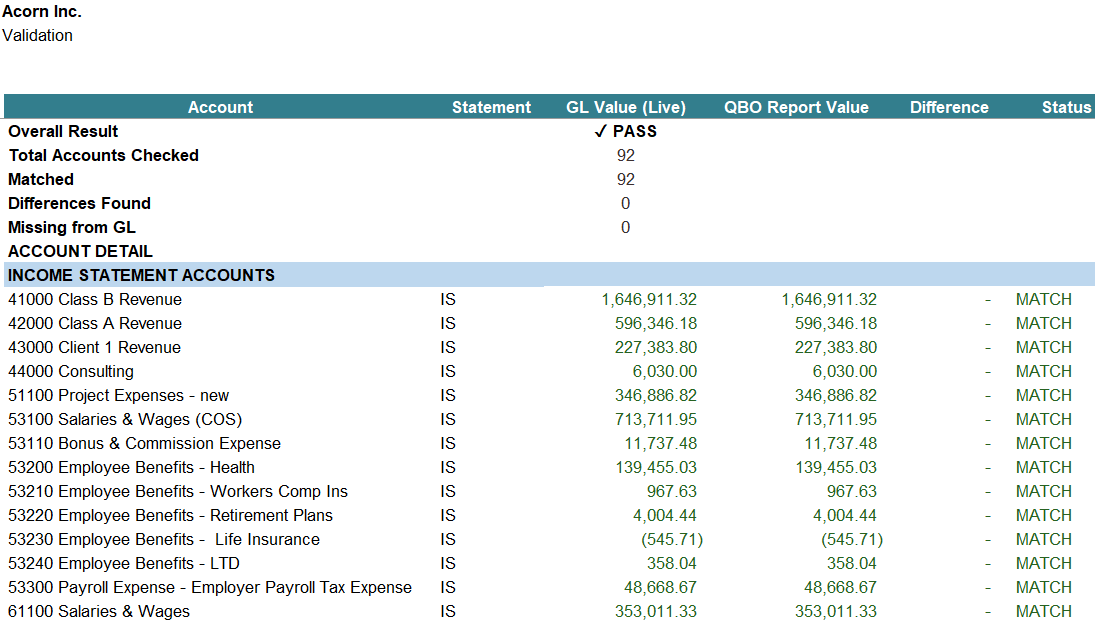The image size is (1095, 623).
Task: Click the Account column header
Action: 220,107
